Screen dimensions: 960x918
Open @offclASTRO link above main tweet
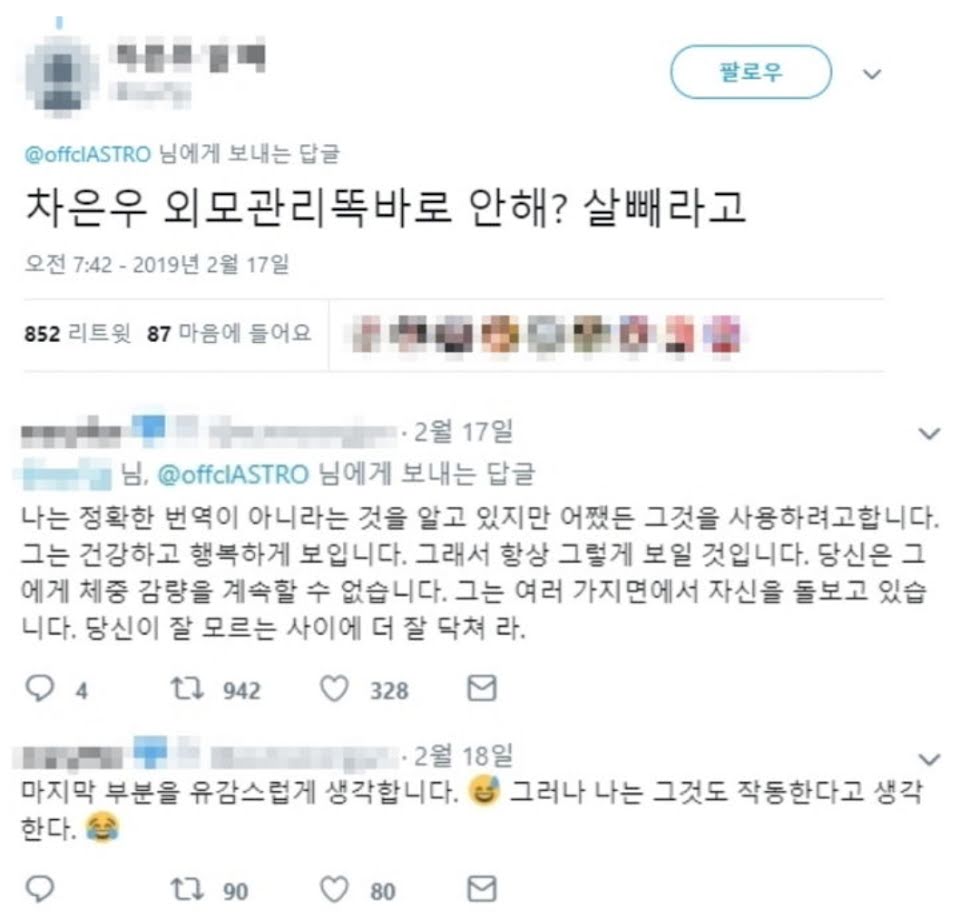(88, 154)
